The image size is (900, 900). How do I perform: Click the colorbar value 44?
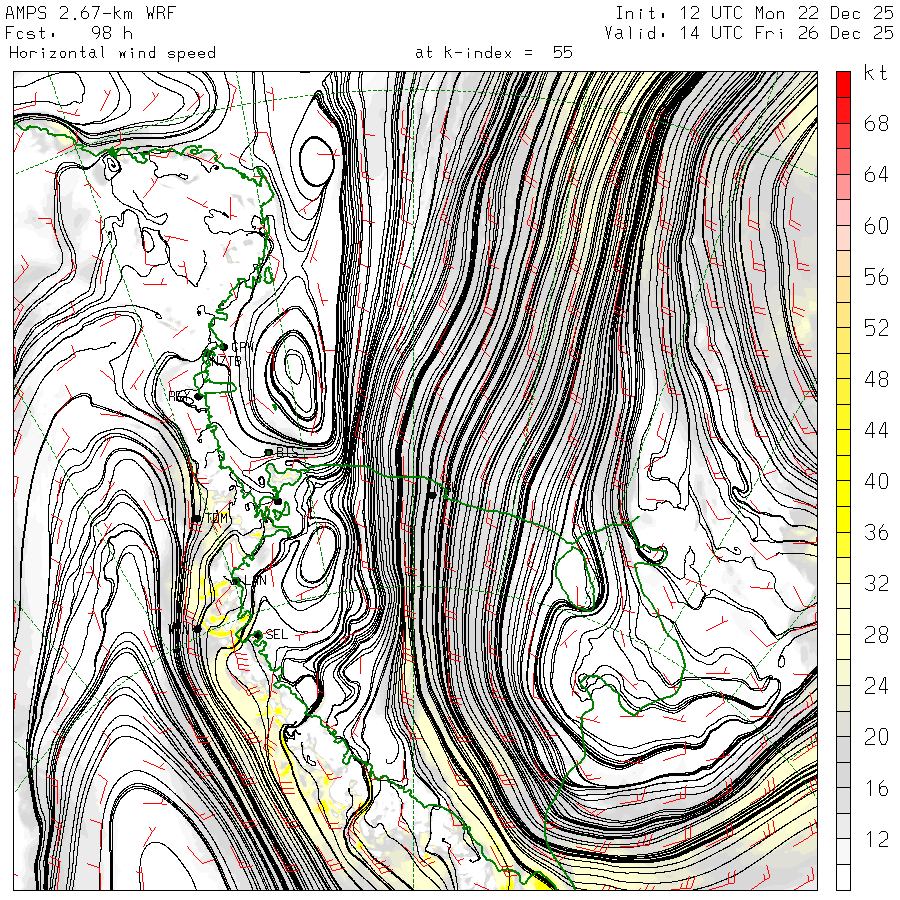(x=876, y=430)
